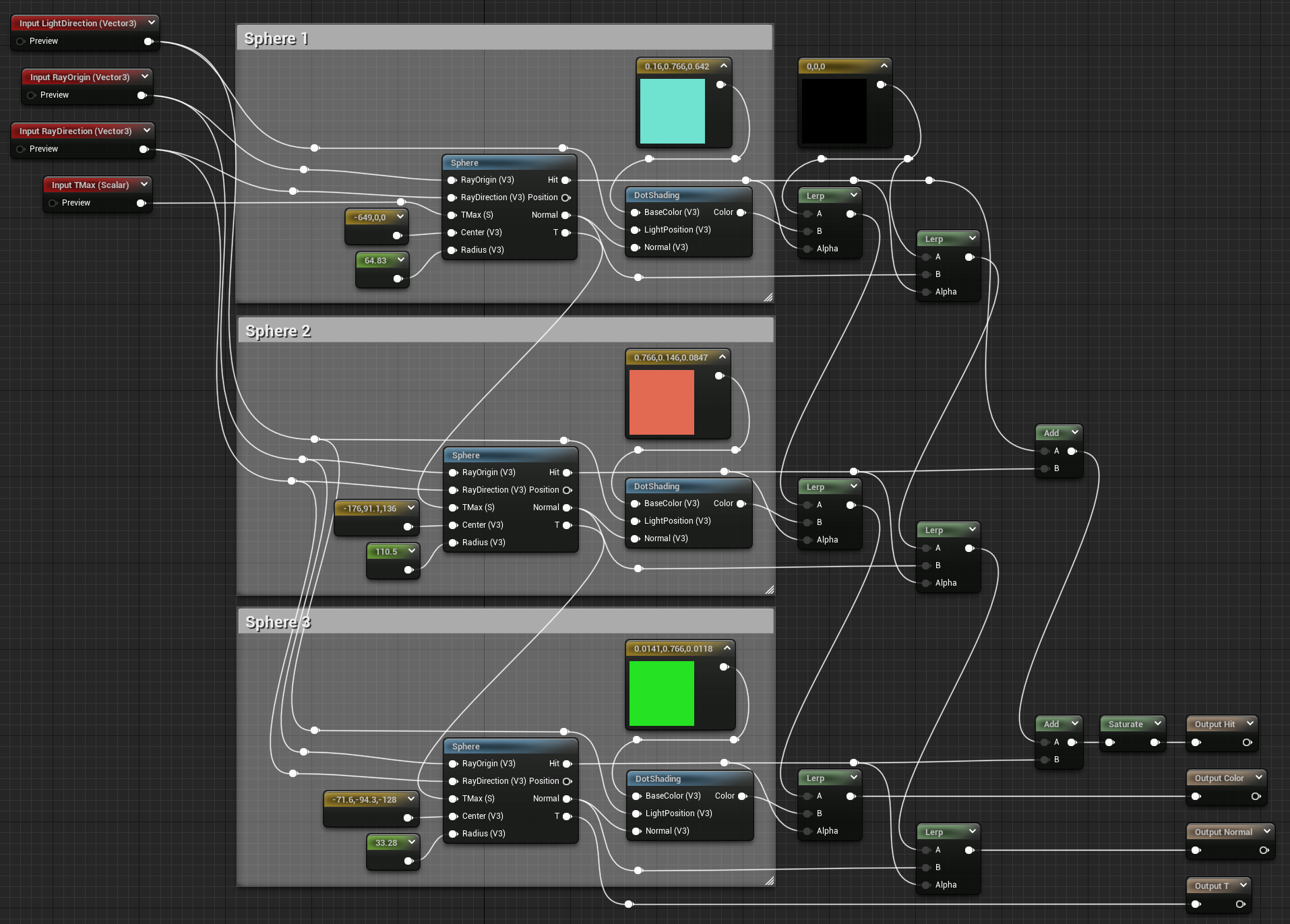Viewport: 1290px width, 924px height.
Task: Click the Output Normal node's input pin
Action: [1196, 850]
